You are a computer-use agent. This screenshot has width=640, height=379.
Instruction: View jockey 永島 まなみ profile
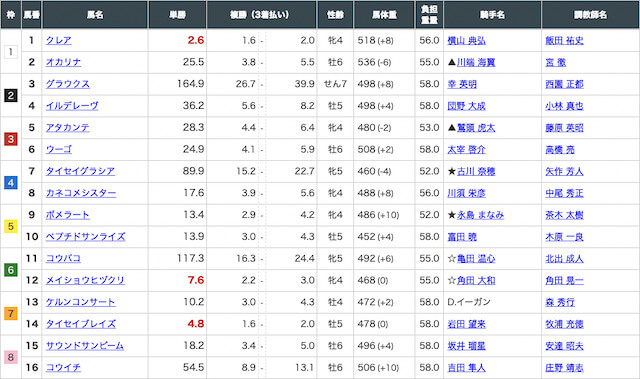480,215
